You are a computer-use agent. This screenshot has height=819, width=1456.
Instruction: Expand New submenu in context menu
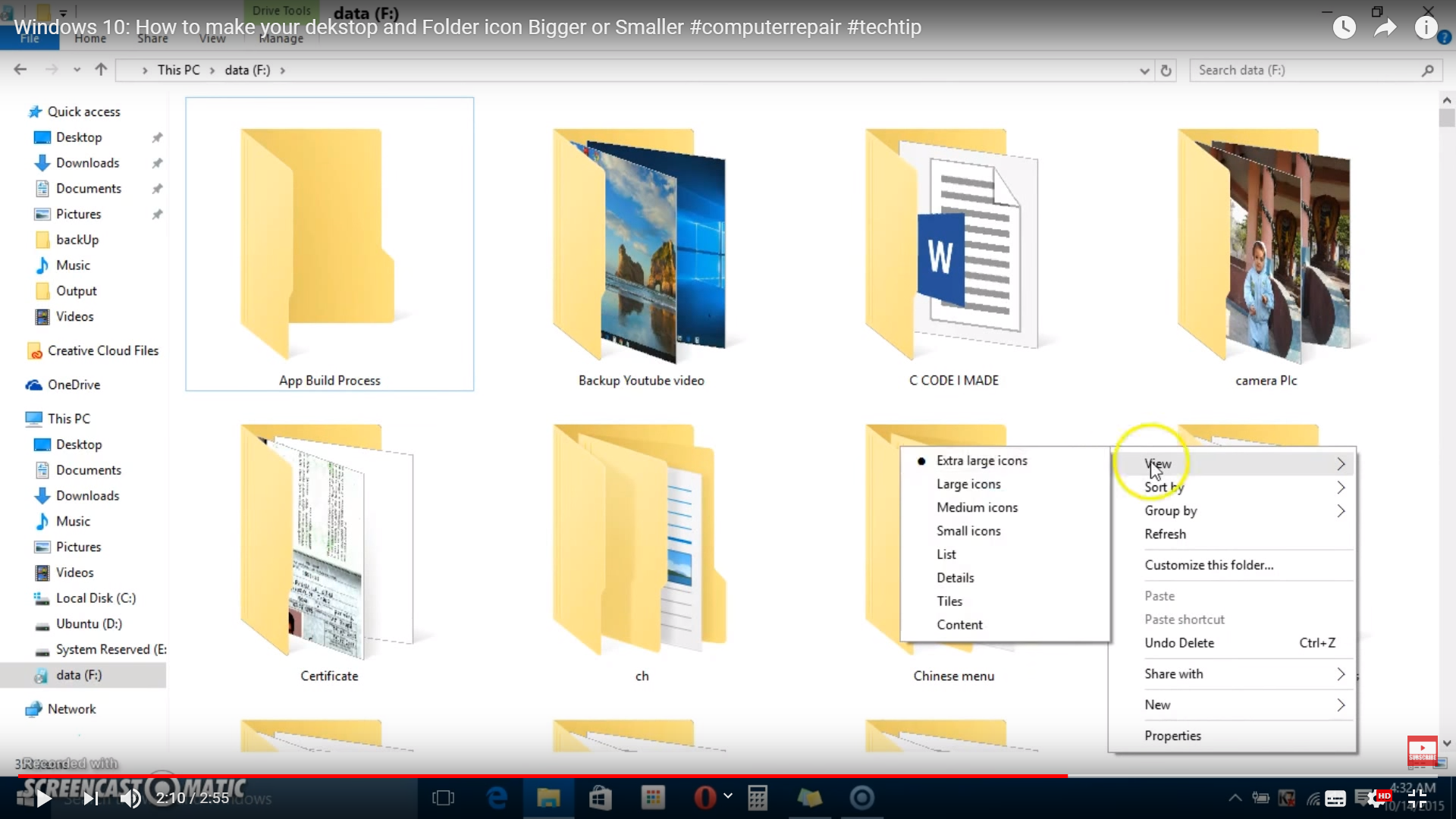(1232, 705)
